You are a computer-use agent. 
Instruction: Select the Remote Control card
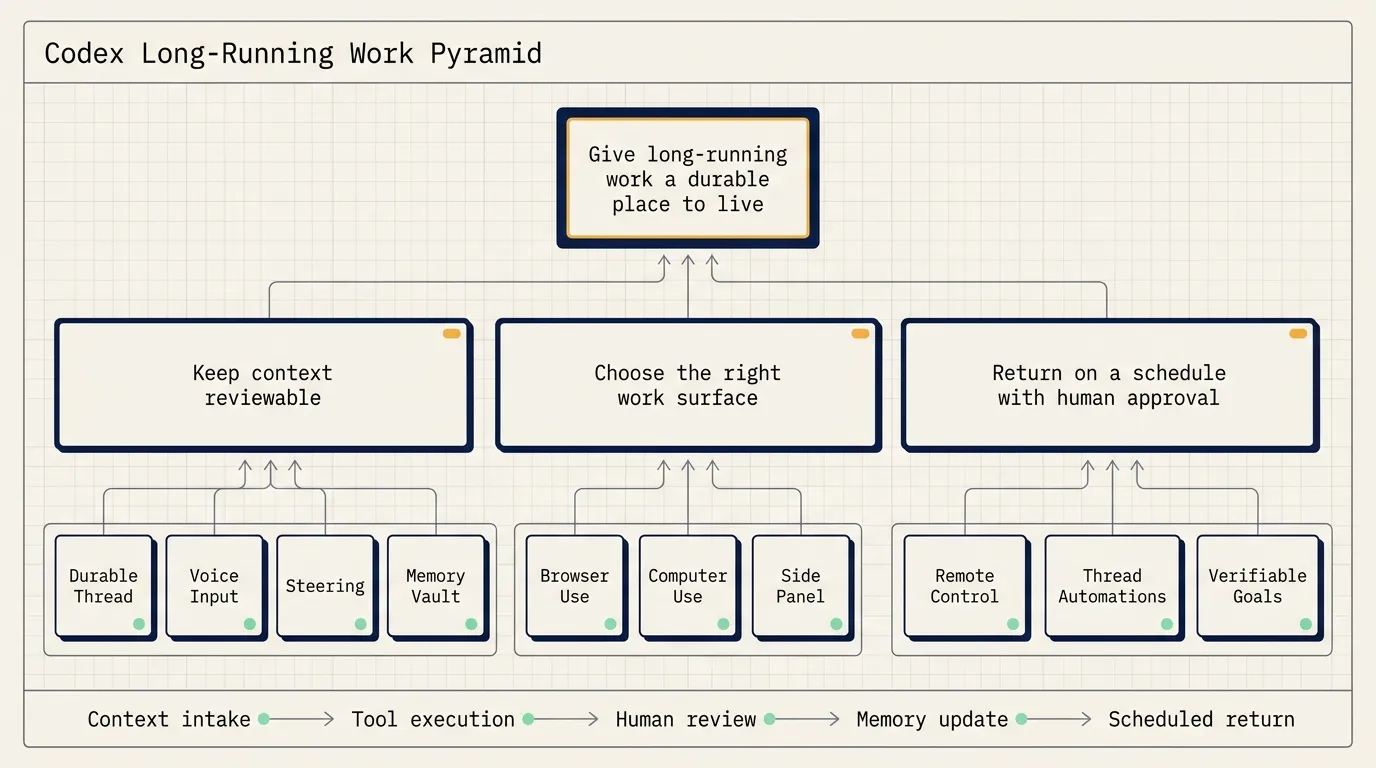[x=966, y=587]
